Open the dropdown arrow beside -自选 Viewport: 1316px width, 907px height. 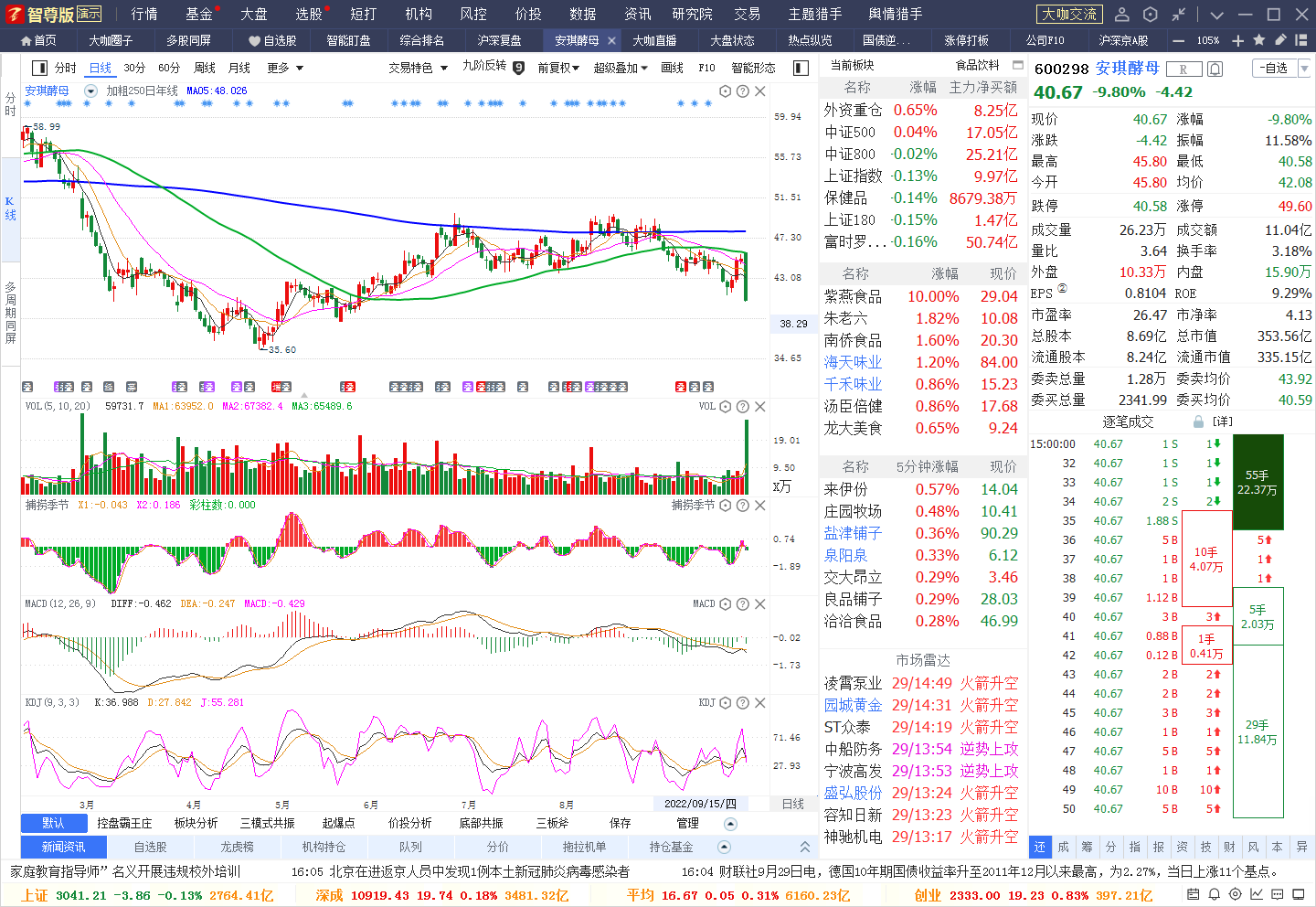(1304, 69)
